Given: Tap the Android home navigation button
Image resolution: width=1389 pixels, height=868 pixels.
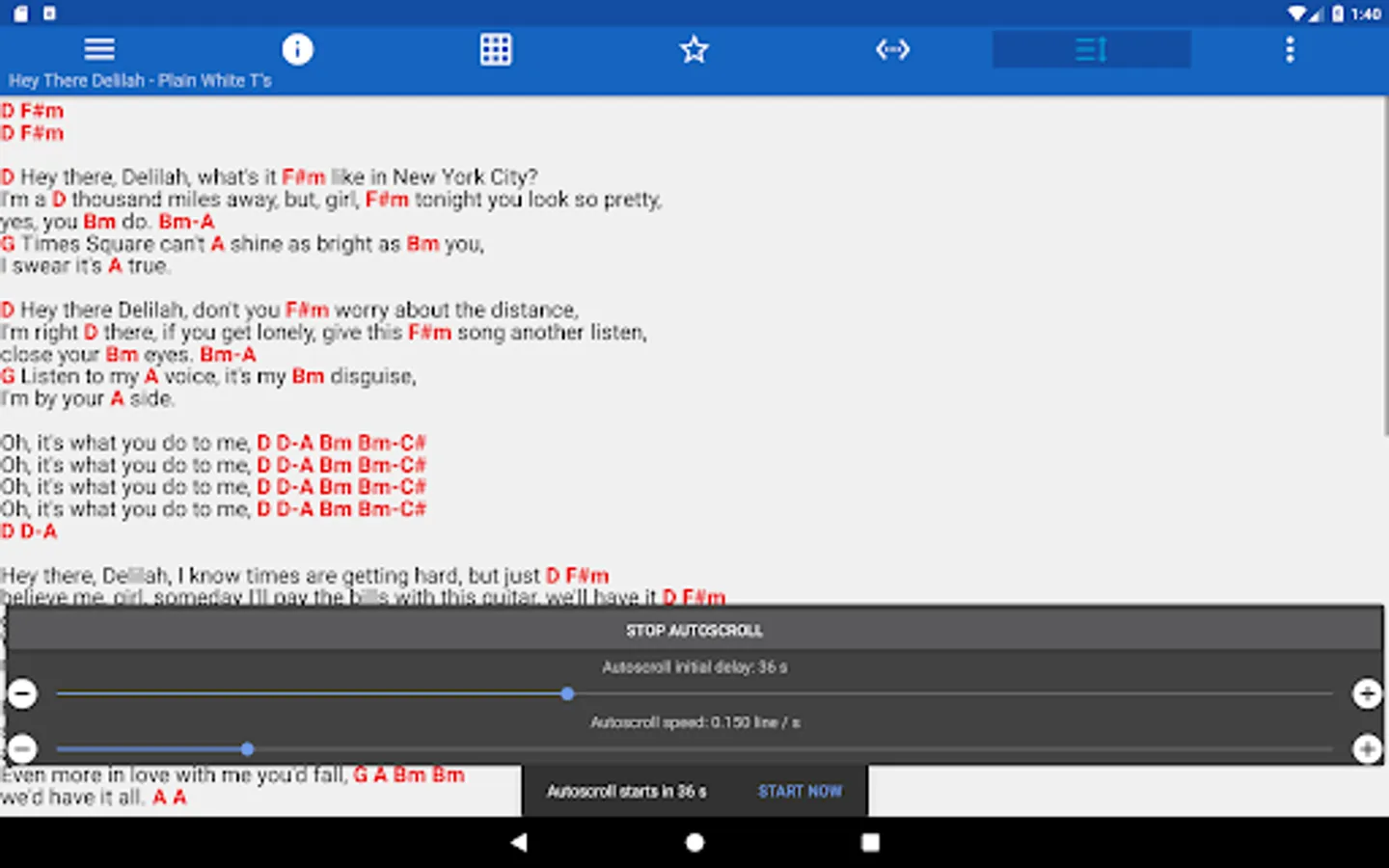Looking at the screenshot, I should coord(694,842).
